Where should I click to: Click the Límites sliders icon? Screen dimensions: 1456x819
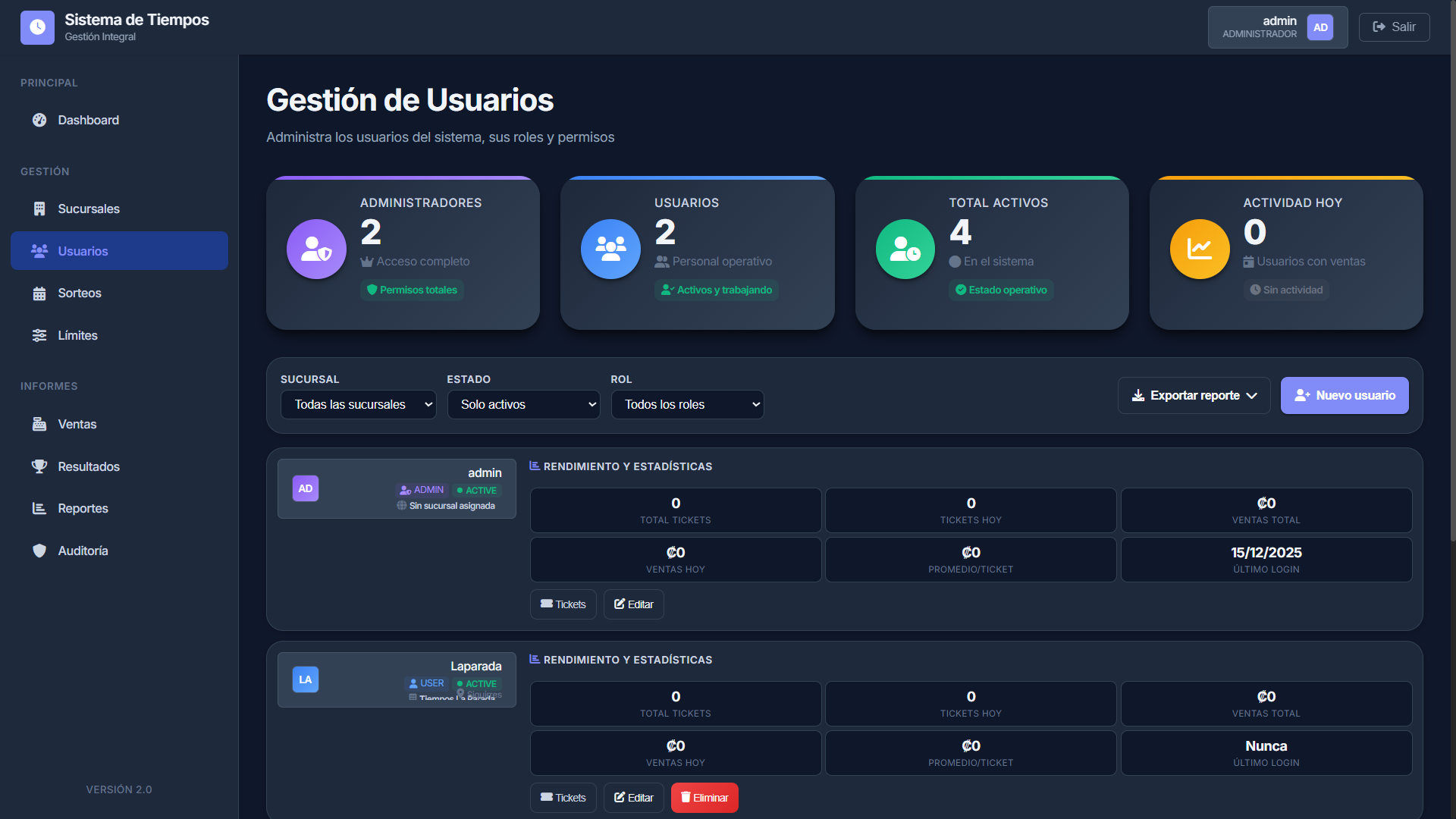pyautogui.click(x=39, y=335)
